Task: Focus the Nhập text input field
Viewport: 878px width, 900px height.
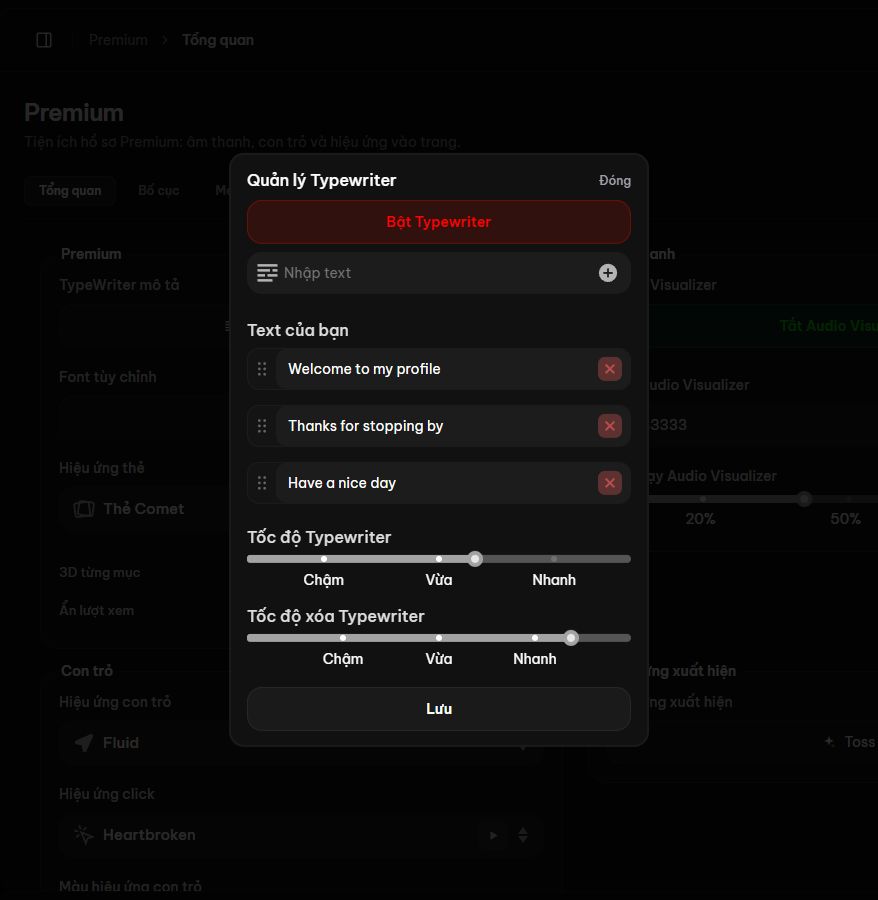Action: tap(439, 273)
